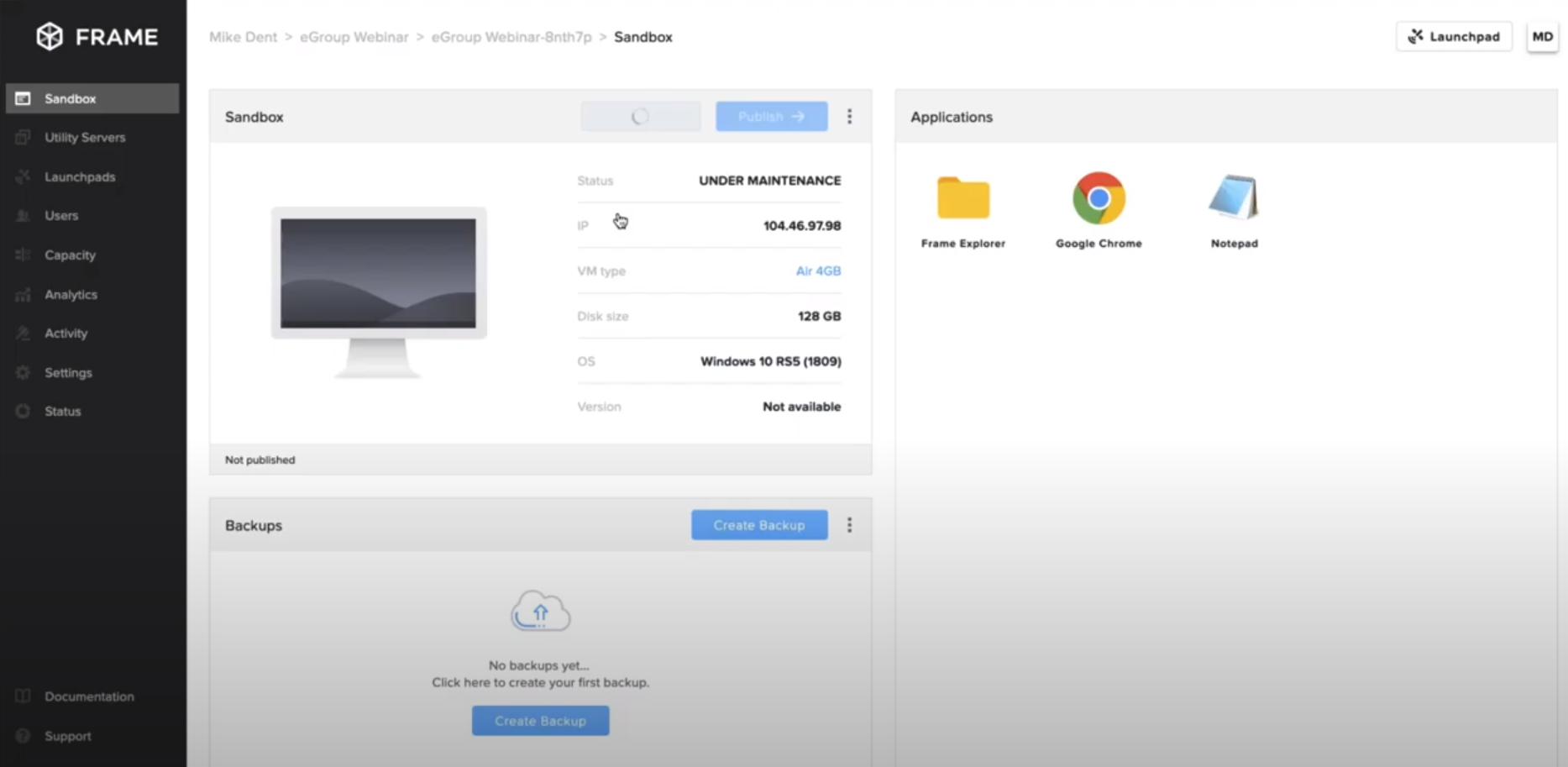Navigate to Launchpads section
The width and height of the screenshot is (1568, 767).
coord(80,176)
